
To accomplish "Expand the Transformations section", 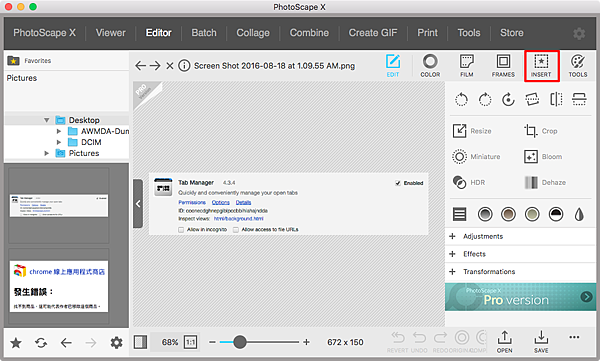I will [520, 271].
